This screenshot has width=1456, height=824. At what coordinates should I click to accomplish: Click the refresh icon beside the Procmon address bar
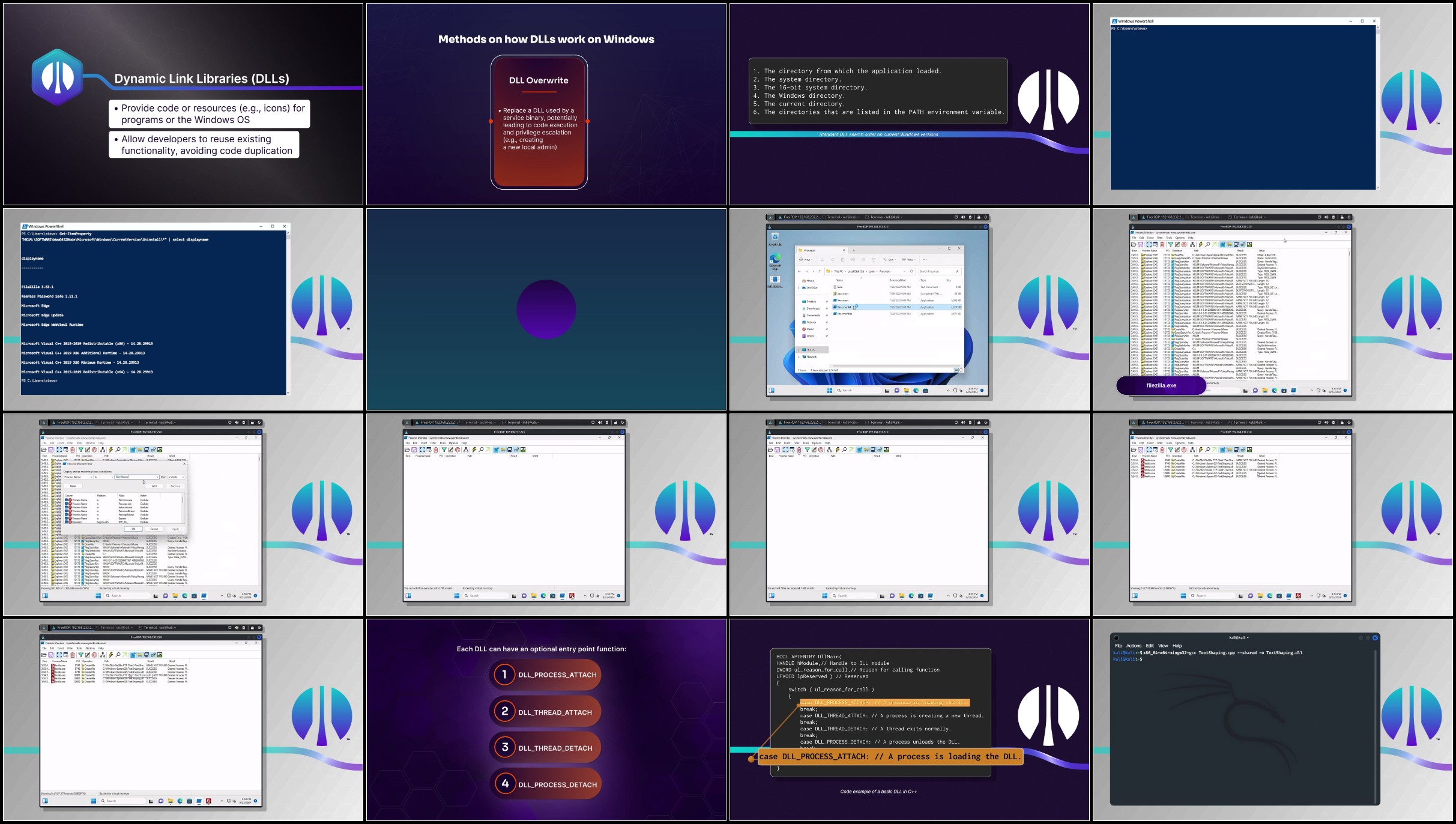911,271
